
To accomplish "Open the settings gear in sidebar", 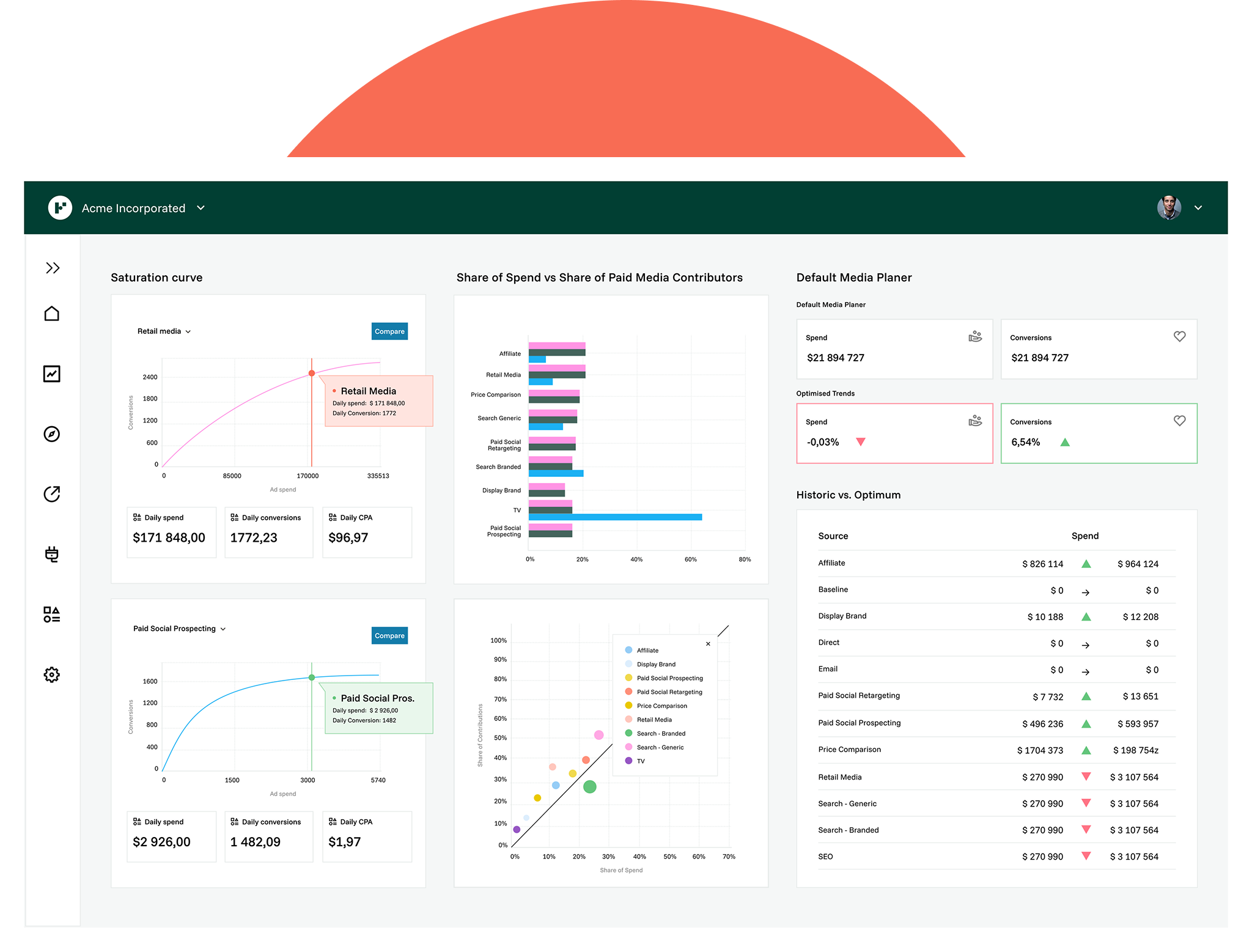I will coord(52,674).
